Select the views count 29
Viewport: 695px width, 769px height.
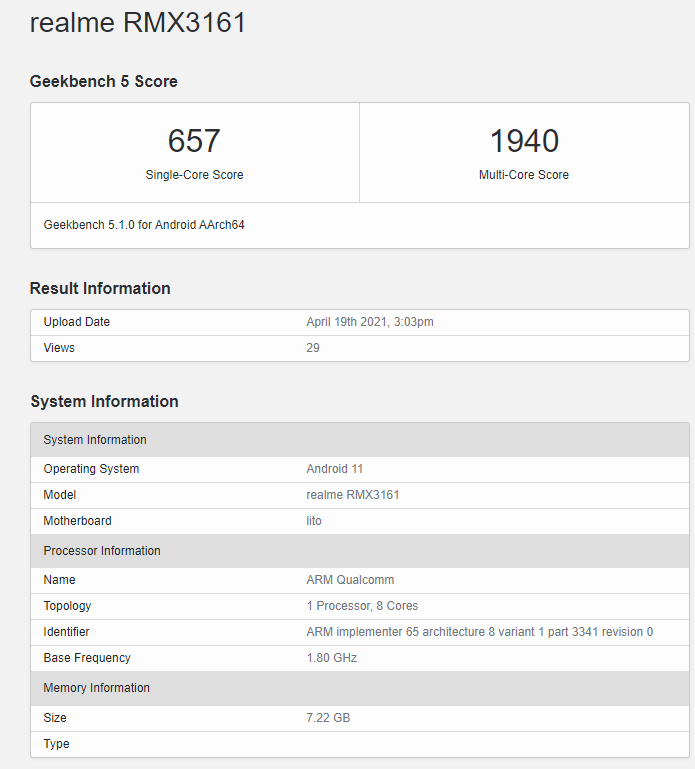313,348
